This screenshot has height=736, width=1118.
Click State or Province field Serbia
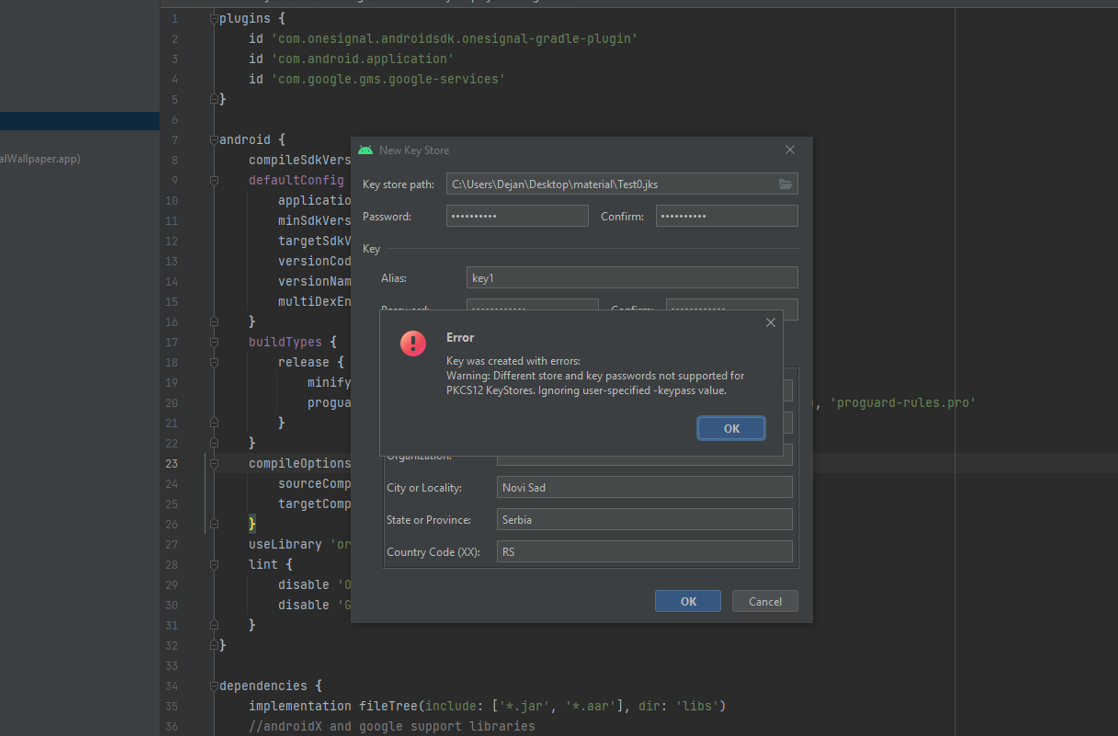645,519
